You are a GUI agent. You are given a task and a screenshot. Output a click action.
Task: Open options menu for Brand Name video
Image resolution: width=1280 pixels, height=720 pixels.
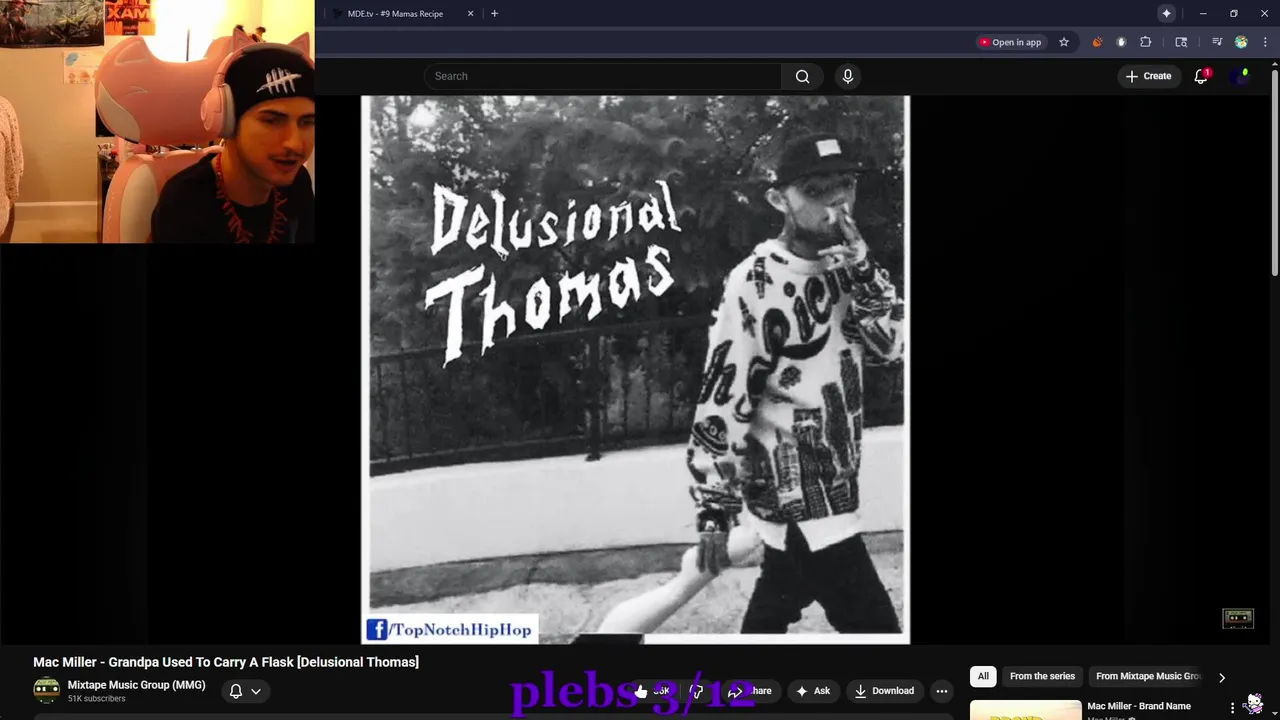coord(1232,708)
